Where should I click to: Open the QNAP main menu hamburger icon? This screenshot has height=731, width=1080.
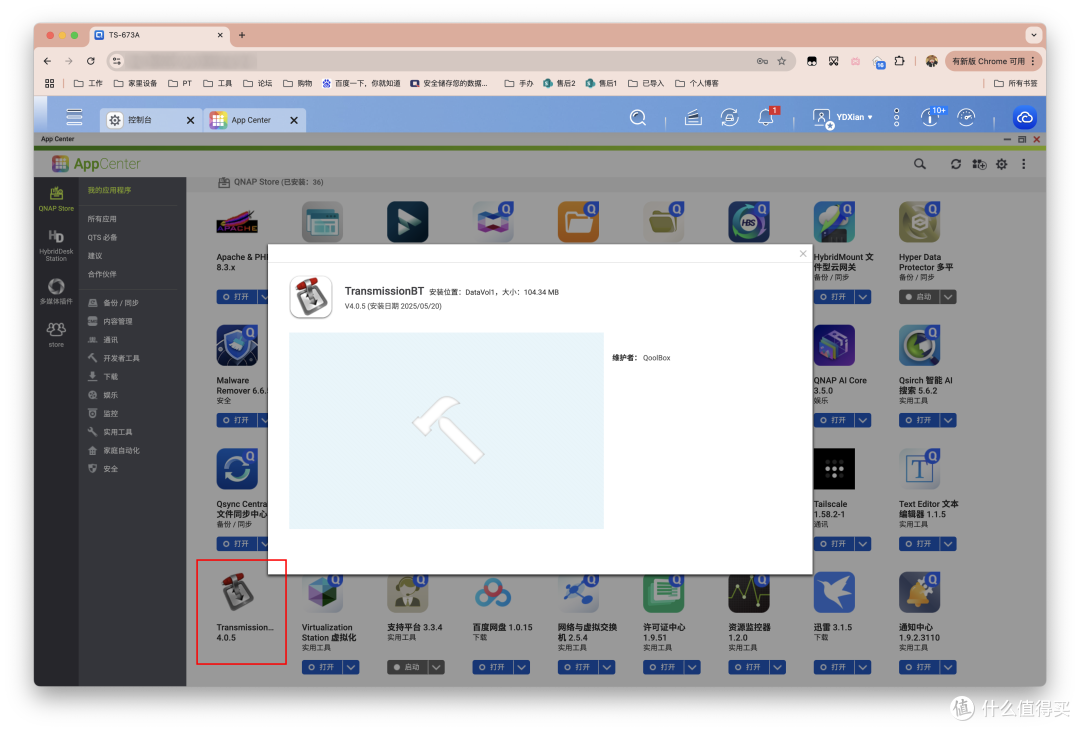pos(74,118)
